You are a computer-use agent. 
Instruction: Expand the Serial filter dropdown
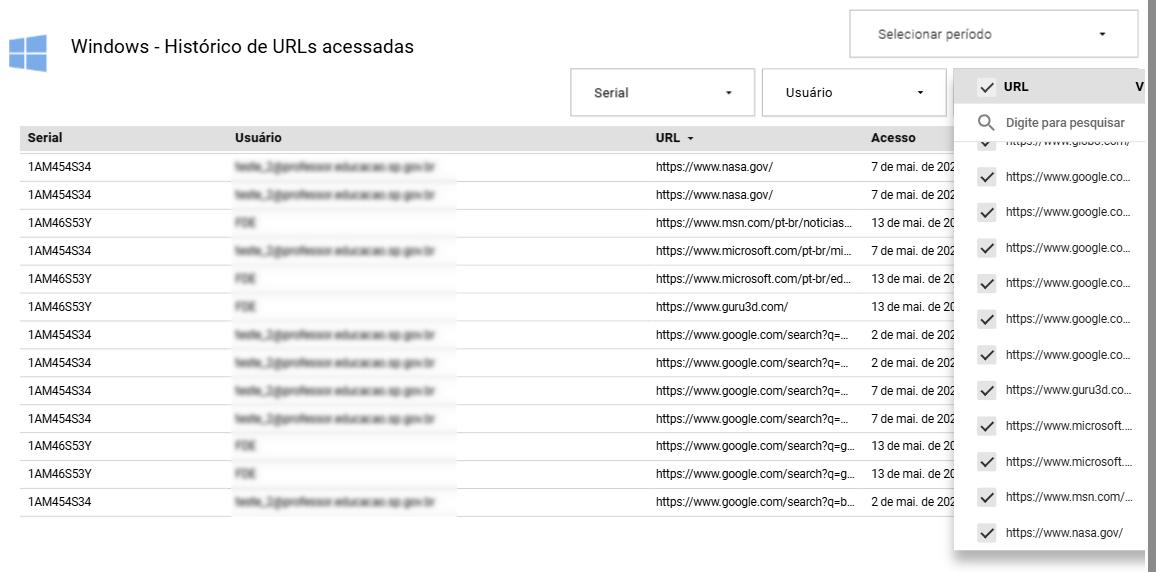coord(663,92)
